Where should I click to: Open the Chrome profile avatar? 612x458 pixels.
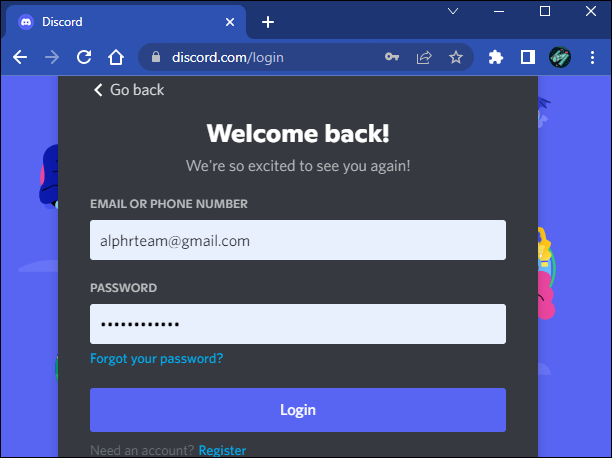click(560, 57)
